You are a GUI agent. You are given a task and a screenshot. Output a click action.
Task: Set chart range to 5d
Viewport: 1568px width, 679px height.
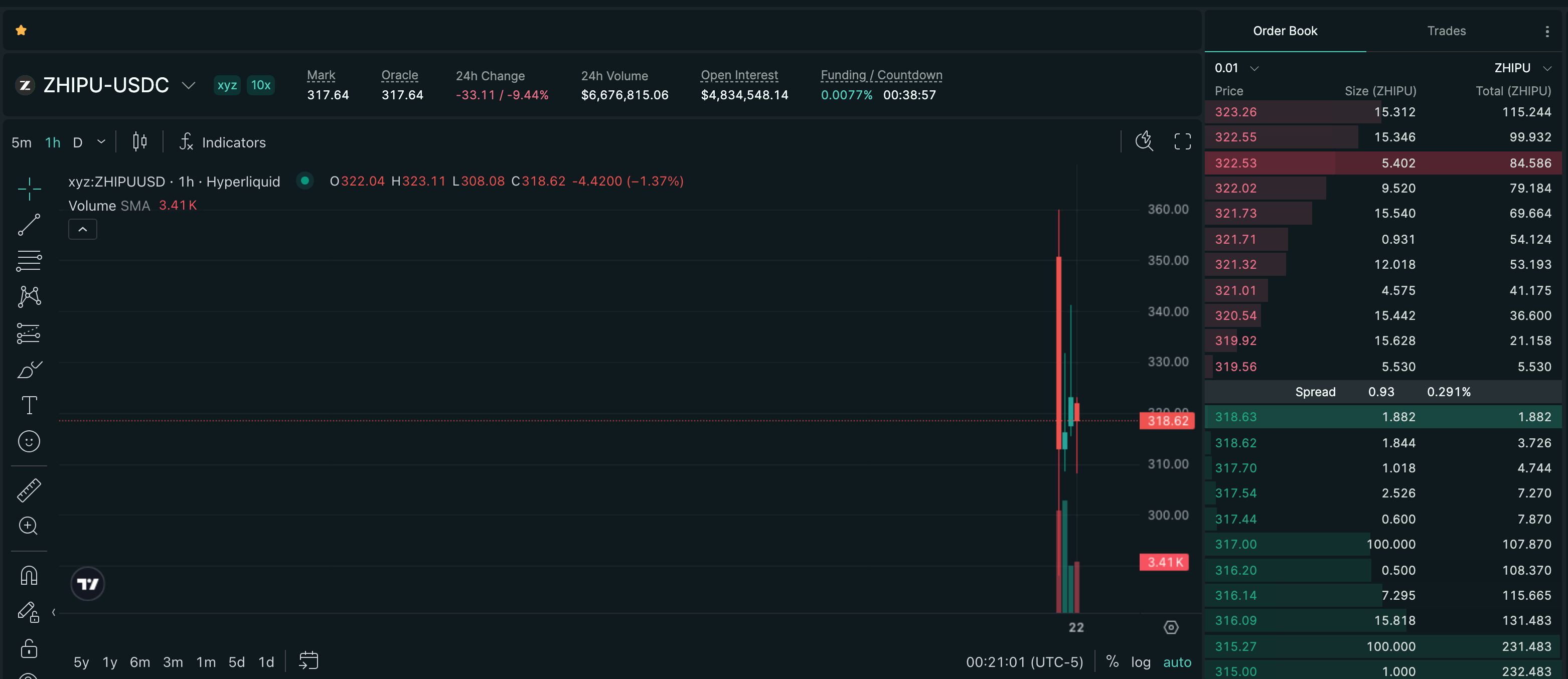[237, 662]
